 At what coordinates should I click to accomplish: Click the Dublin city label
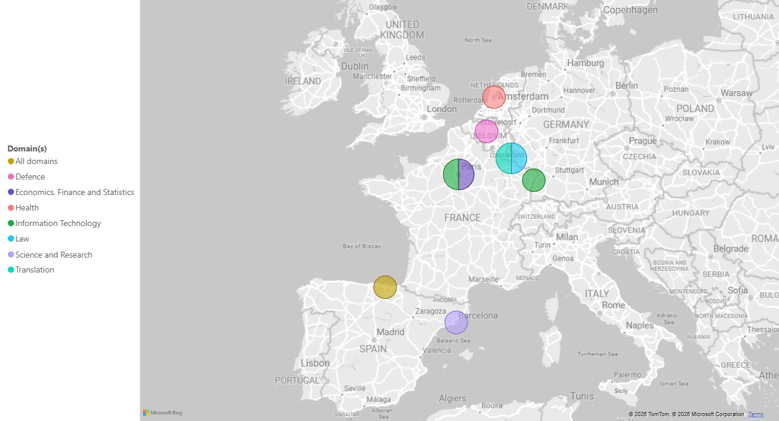pyautogui.click(x=355, y=66)
